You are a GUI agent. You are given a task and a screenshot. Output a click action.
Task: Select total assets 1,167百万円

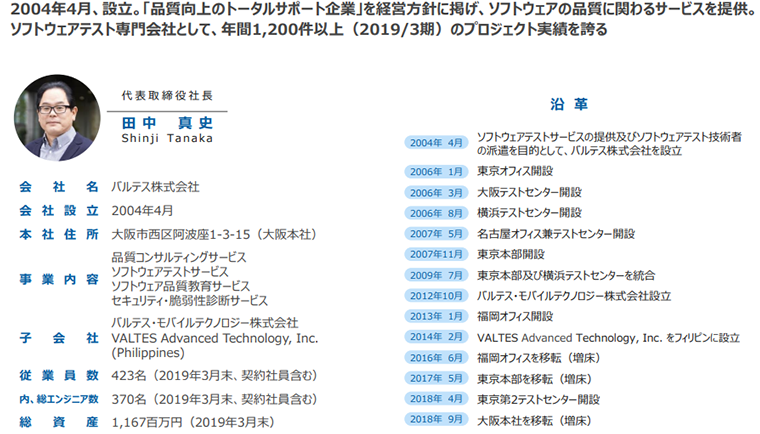click(x=147, y=422)
